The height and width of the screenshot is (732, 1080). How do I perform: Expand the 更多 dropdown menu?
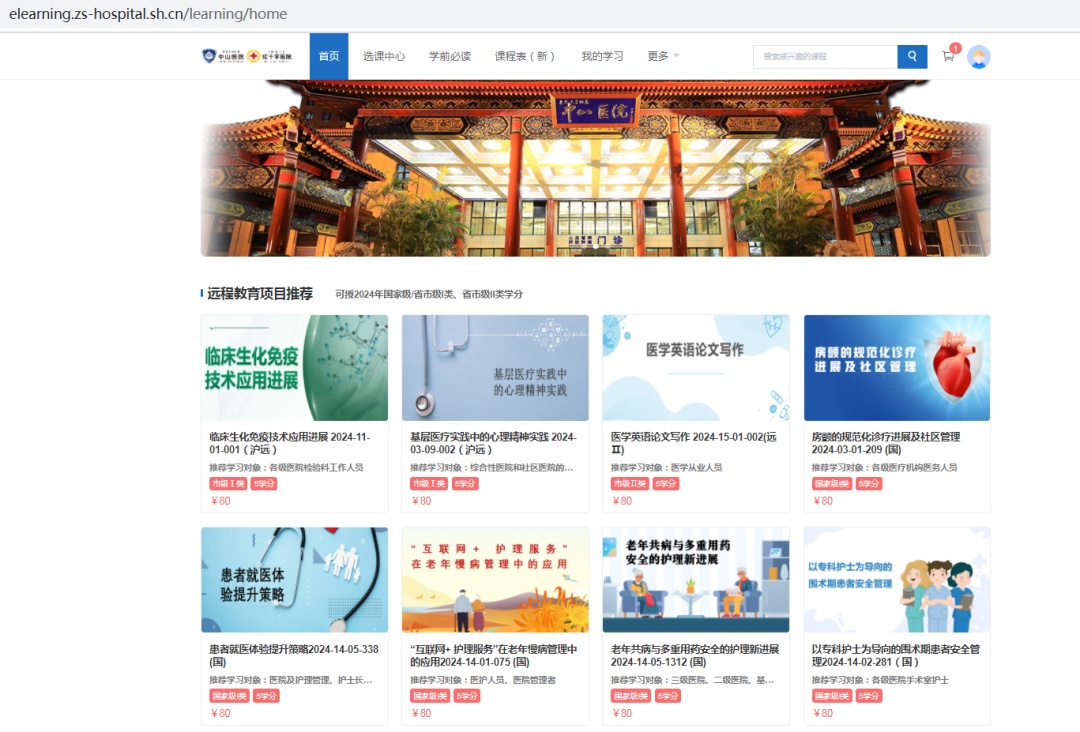(x=663, y=56)
